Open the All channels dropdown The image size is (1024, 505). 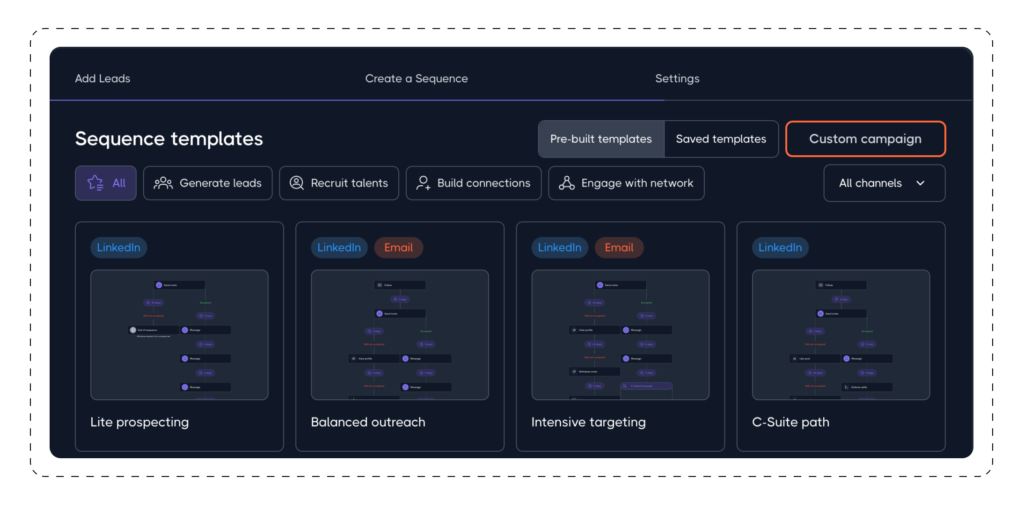(884, 183)
